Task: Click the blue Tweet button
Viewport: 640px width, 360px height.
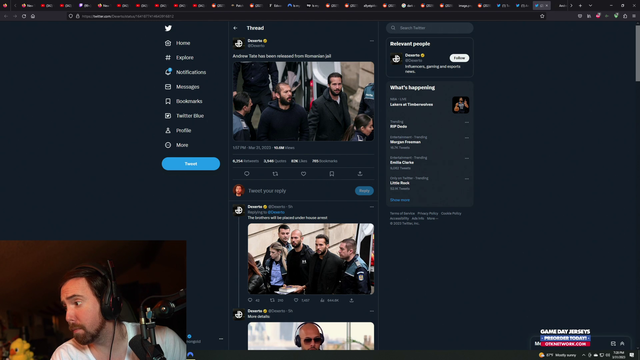Action: pyautogui.click(x=191, y=164)
